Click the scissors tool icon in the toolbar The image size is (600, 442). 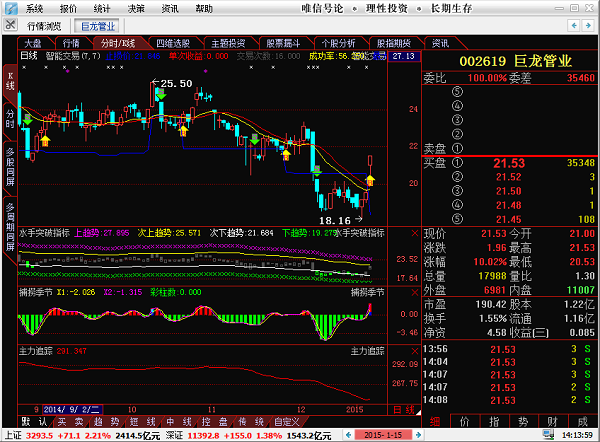[10, 25]
